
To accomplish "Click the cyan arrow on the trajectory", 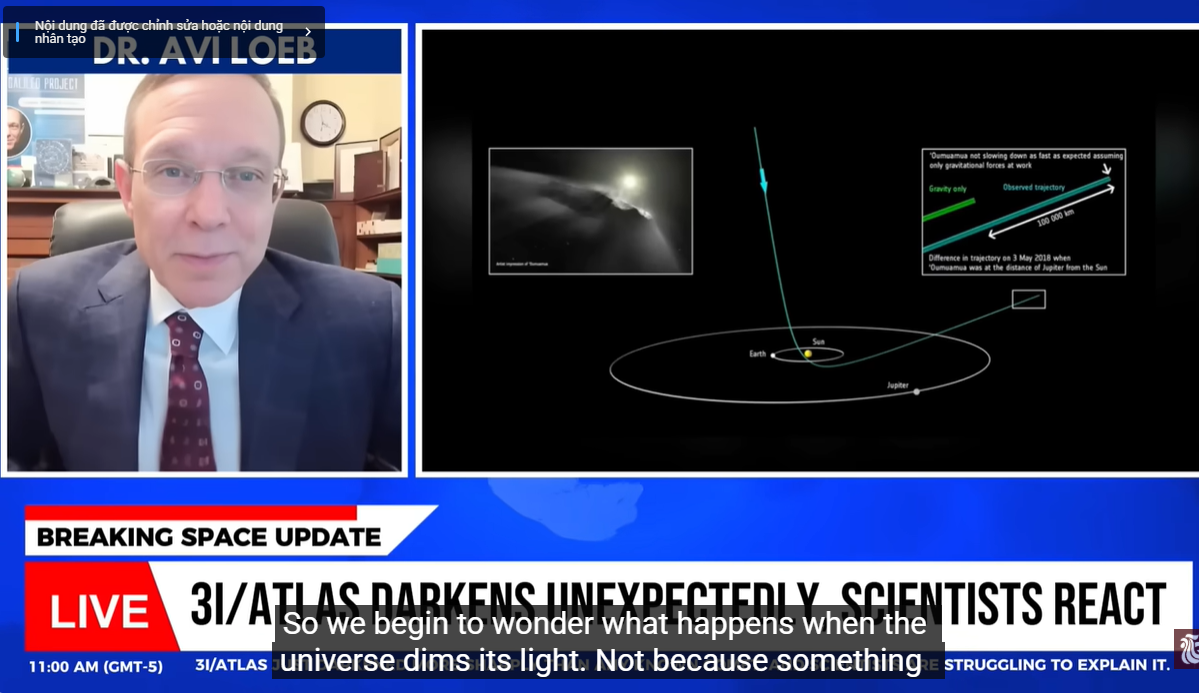I will coord(764,181).
